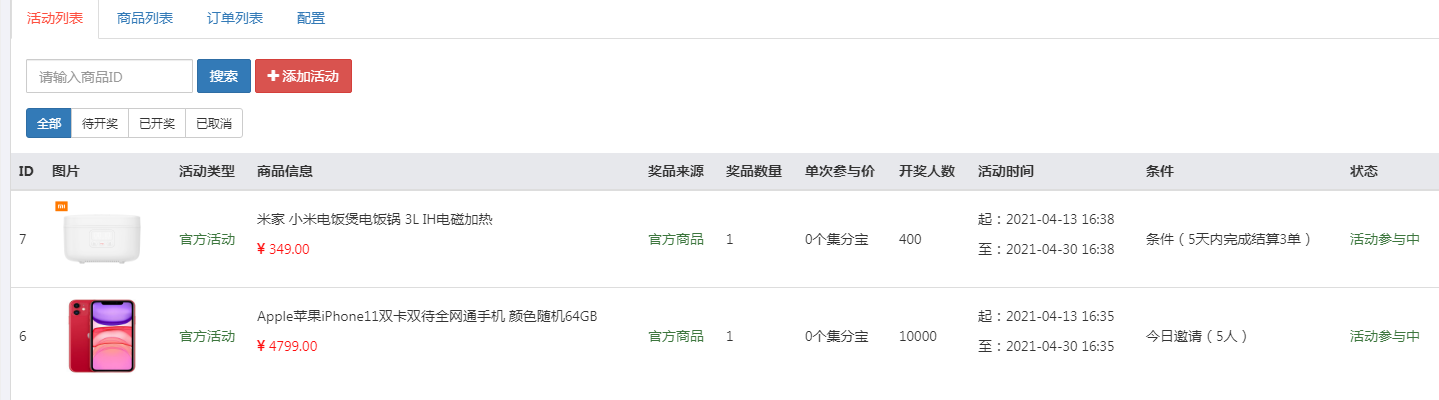This screenshot has height=400, width=1439.
Task: Click the 商品信息 column header
Action: [285, 171]
